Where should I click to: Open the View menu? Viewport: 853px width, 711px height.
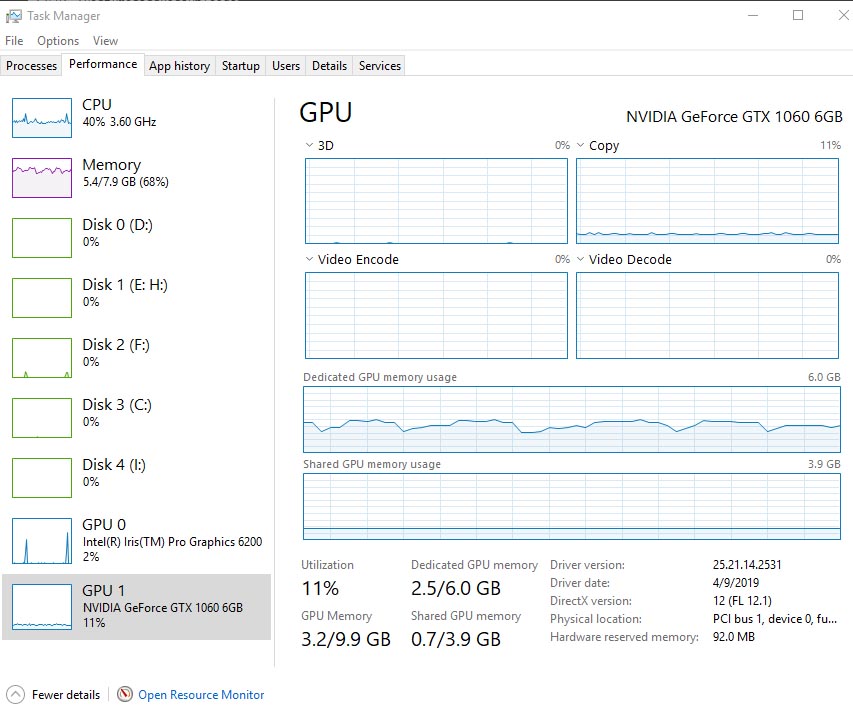105,41
